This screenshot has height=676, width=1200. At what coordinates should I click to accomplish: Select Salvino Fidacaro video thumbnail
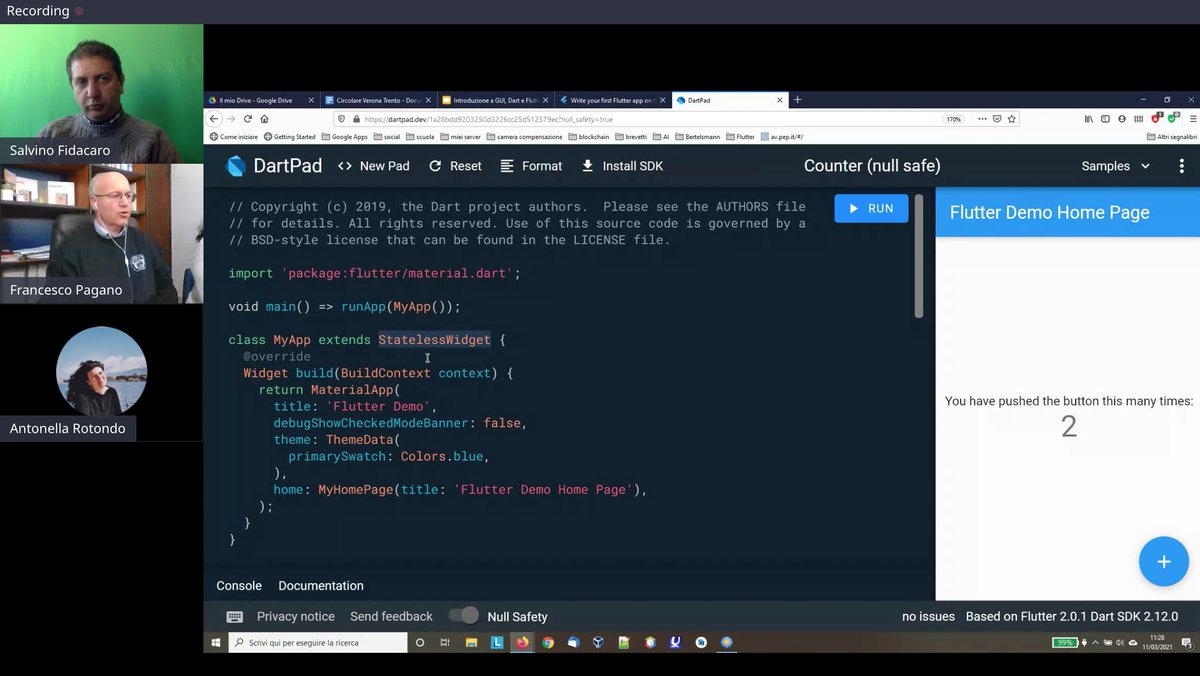point(101,94)
